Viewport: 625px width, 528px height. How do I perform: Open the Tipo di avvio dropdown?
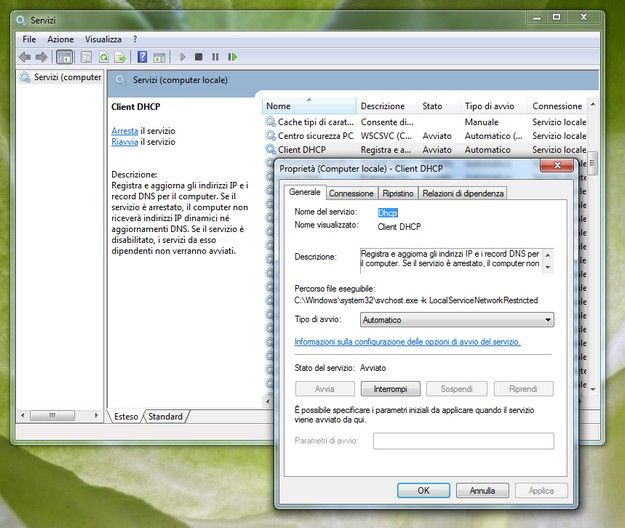[x=457, y=320]
